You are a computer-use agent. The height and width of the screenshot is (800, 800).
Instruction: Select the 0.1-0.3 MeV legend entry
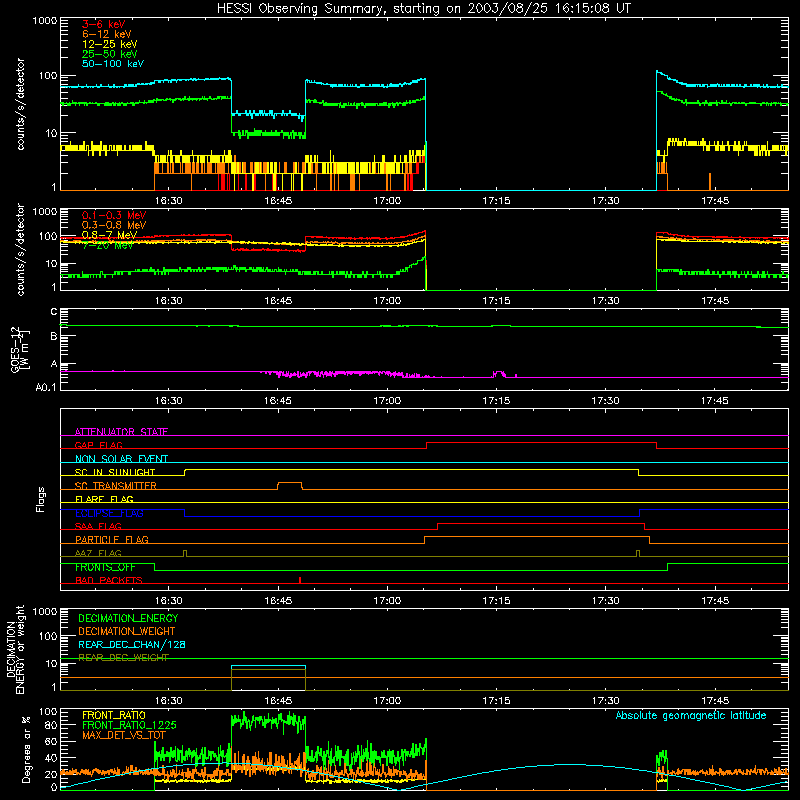pos(114,215)
